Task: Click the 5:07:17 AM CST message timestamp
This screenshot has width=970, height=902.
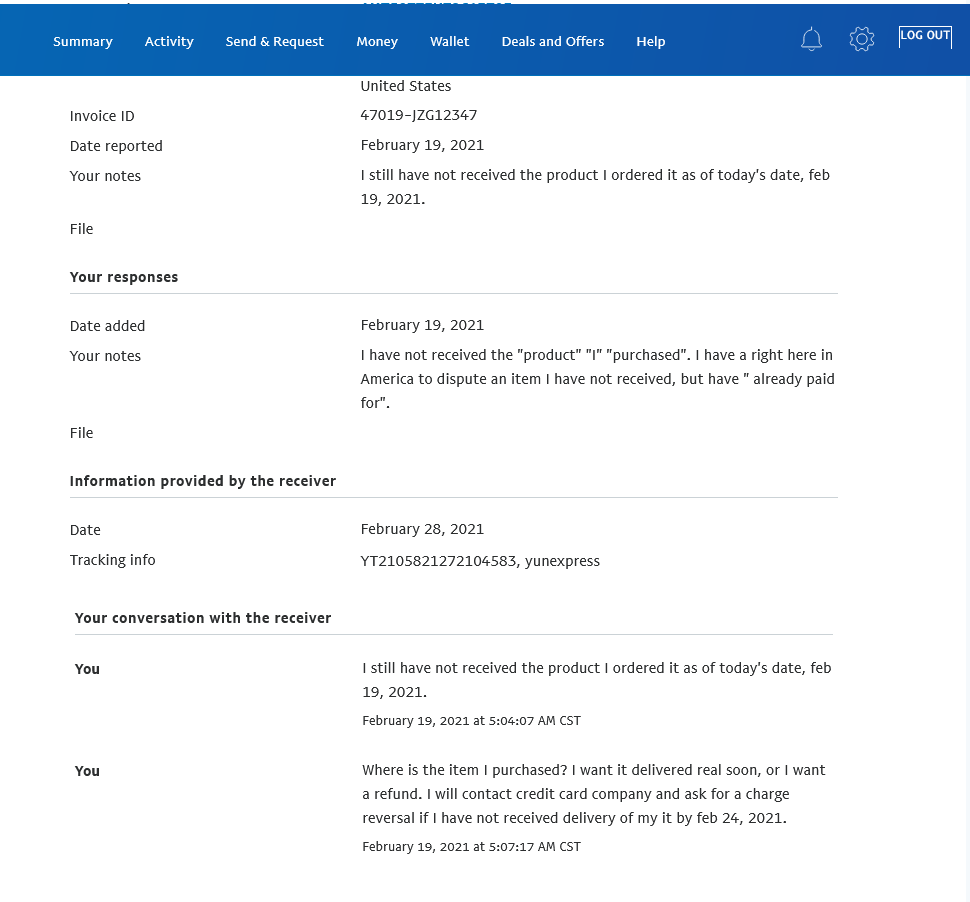Action: point(471,847)
